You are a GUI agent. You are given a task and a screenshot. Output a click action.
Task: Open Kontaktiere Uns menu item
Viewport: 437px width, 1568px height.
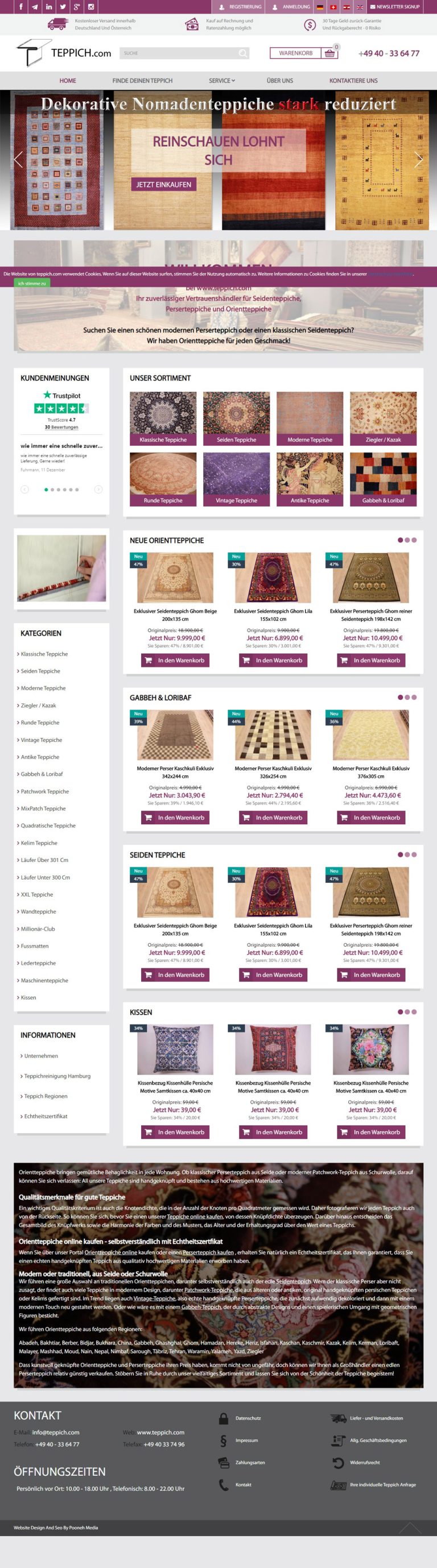coord(353,80)
